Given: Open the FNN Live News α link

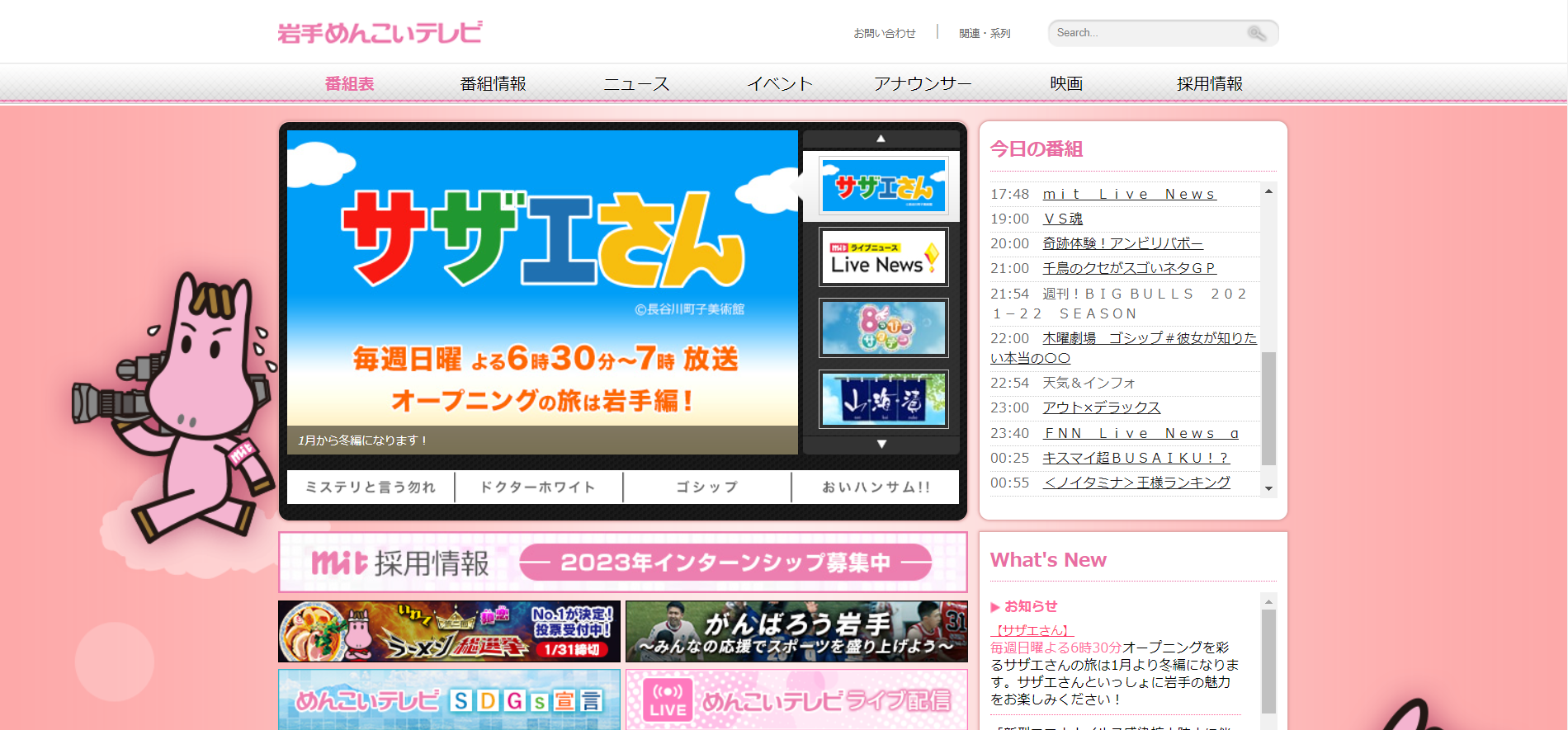Looking at the screenshot, I should [x=1141, y=433].
